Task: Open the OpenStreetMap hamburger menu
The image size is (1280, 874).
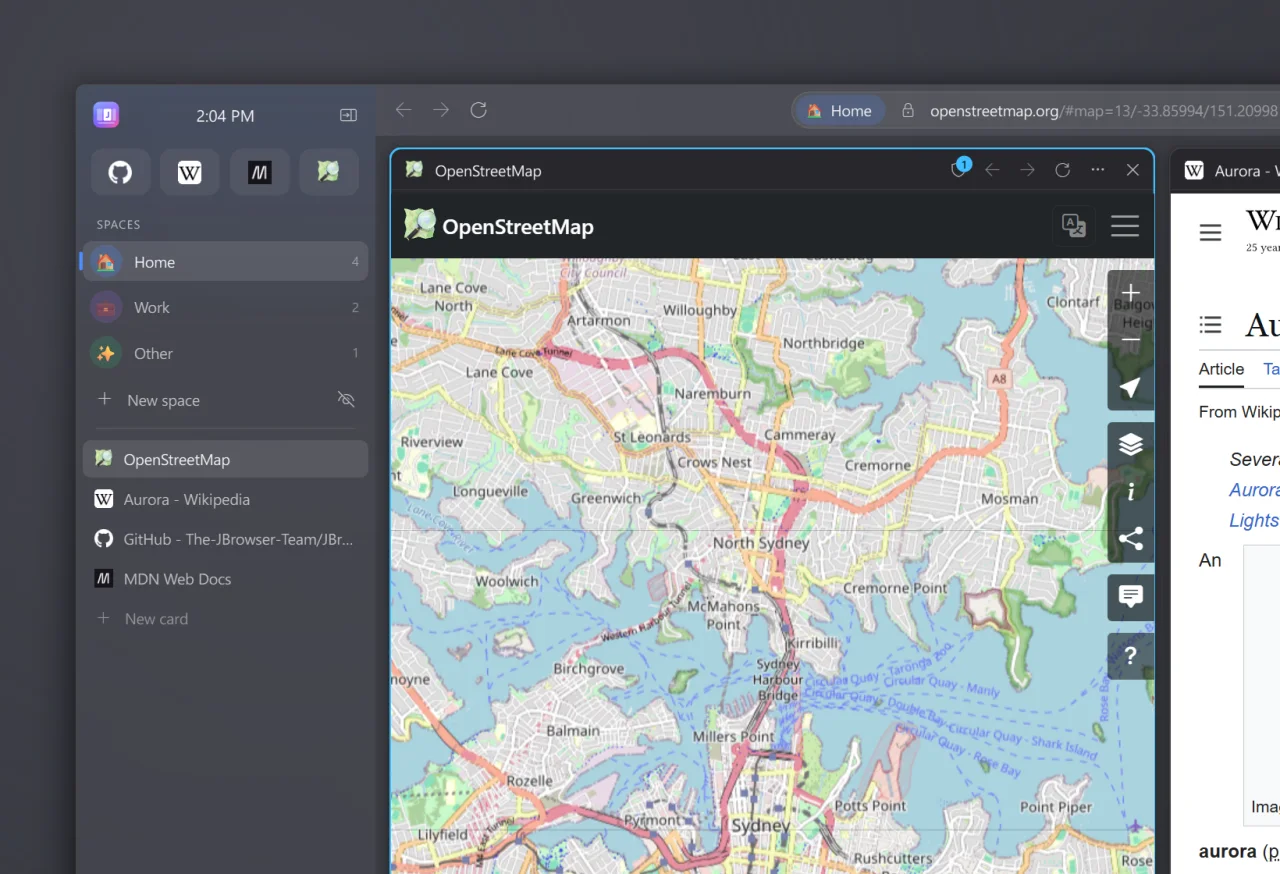Action: (x=1125, y=226)
